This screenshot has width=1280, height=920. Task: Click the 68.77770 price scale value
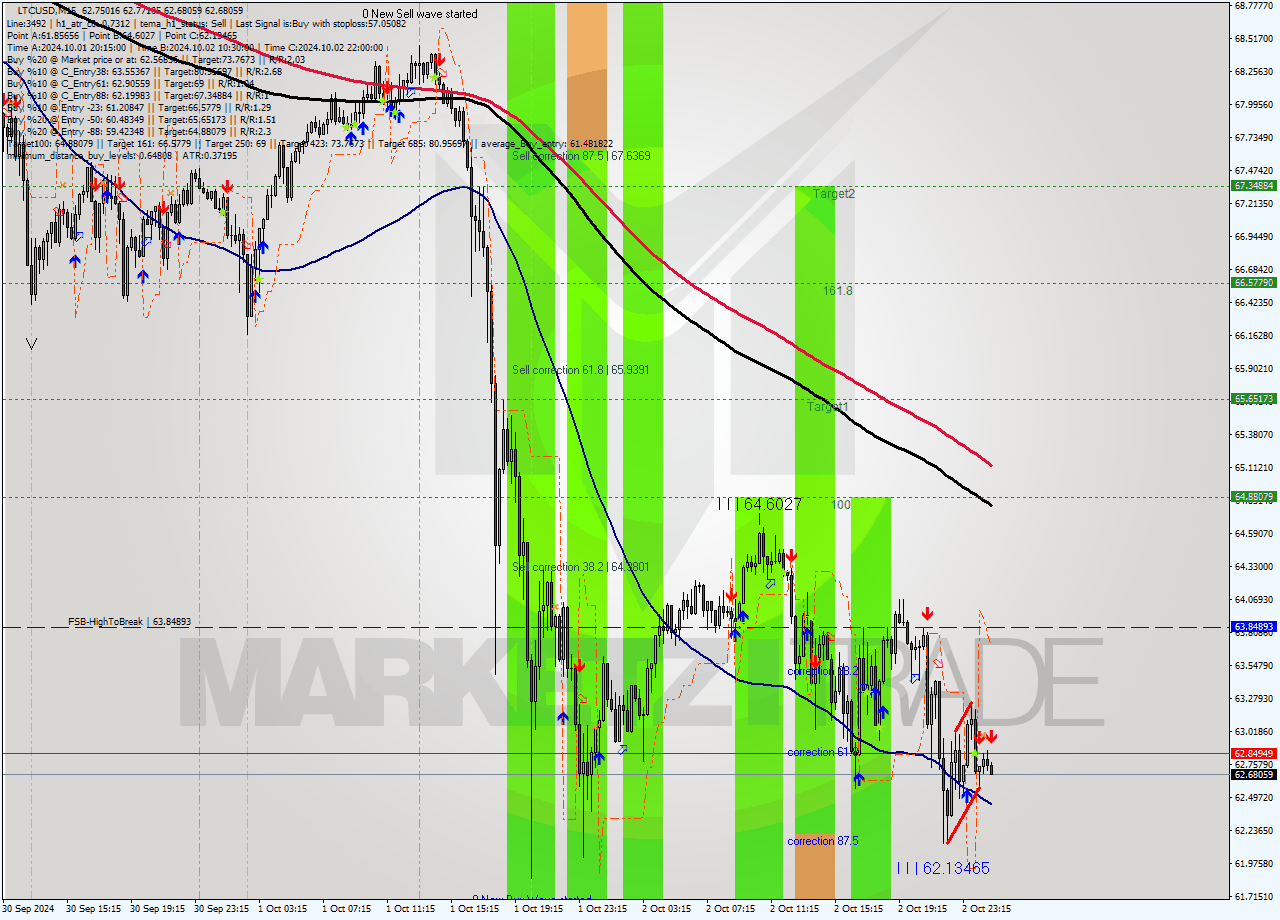(x=1253, y=5)
